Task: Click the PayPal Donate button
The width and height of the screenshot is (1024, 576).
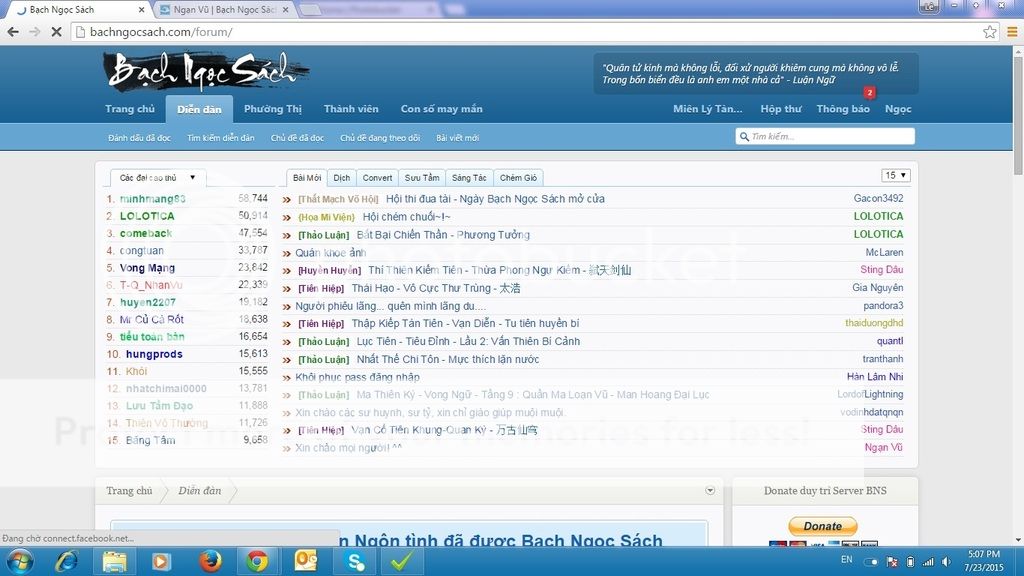Action: click(823, 526)
